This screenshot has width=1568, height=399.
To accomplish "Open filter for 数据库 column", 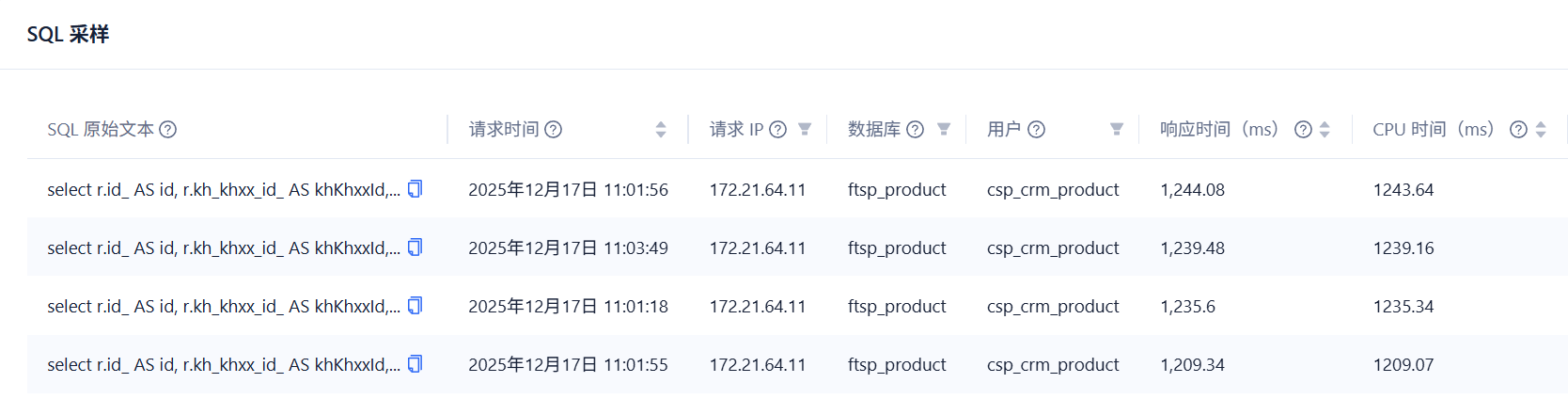I will 944,129.
